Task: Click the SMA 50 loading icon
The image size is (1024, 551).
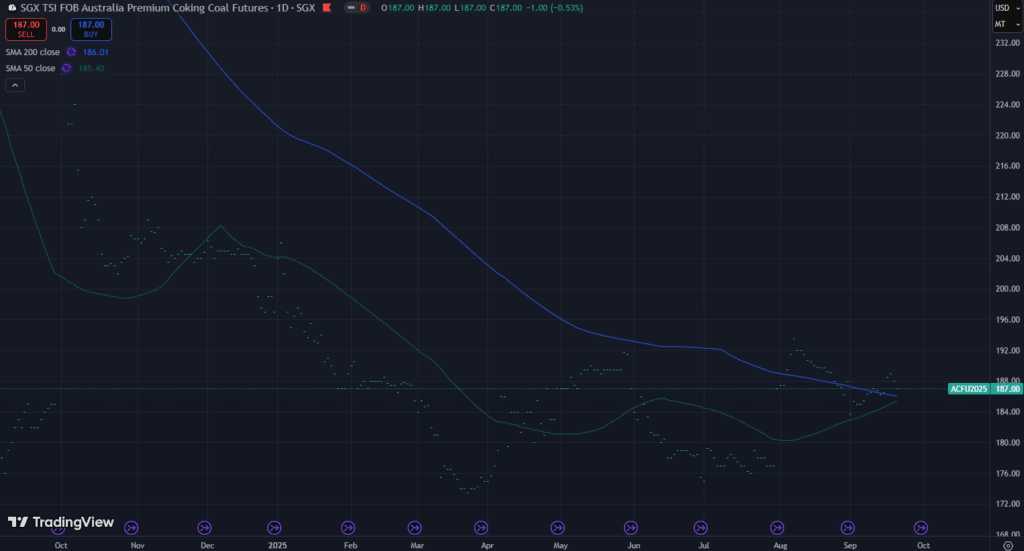Action: (66, 68)
